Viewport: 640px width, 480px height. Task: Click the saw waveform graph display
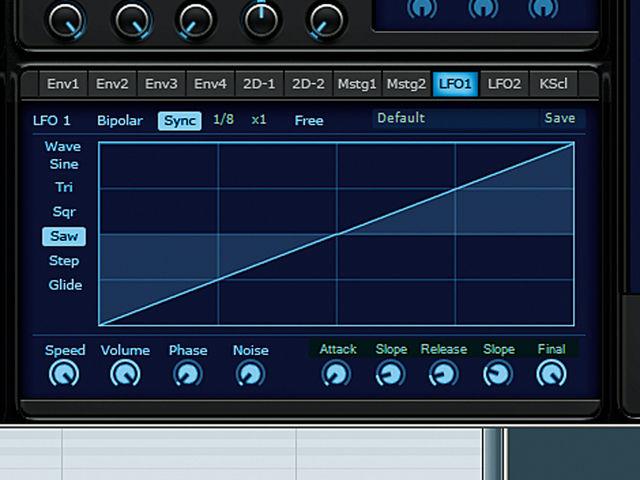pos(336,234)
